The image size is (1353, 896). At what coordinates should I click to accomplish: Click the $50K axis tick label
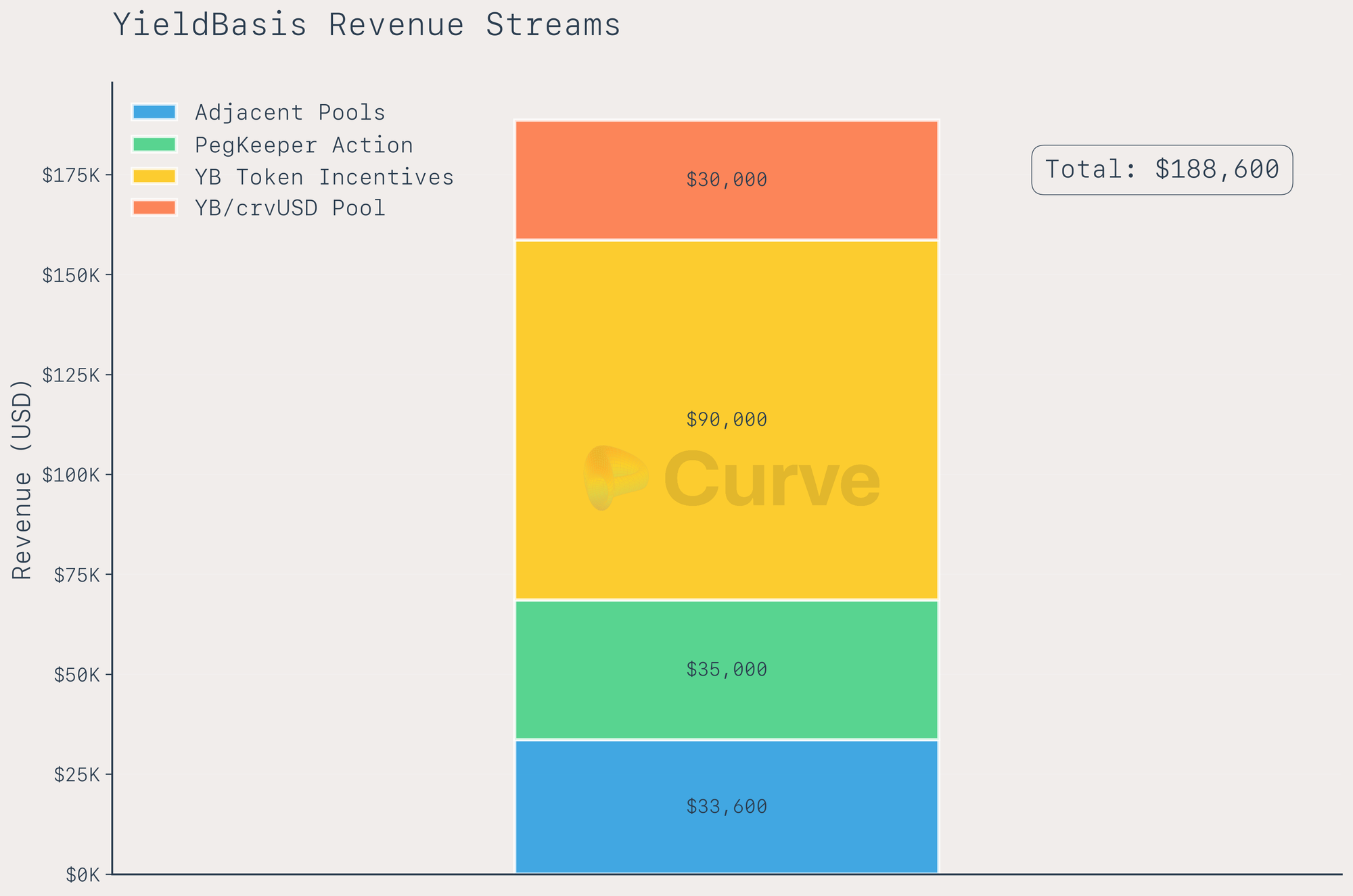[x=76, y=676]
